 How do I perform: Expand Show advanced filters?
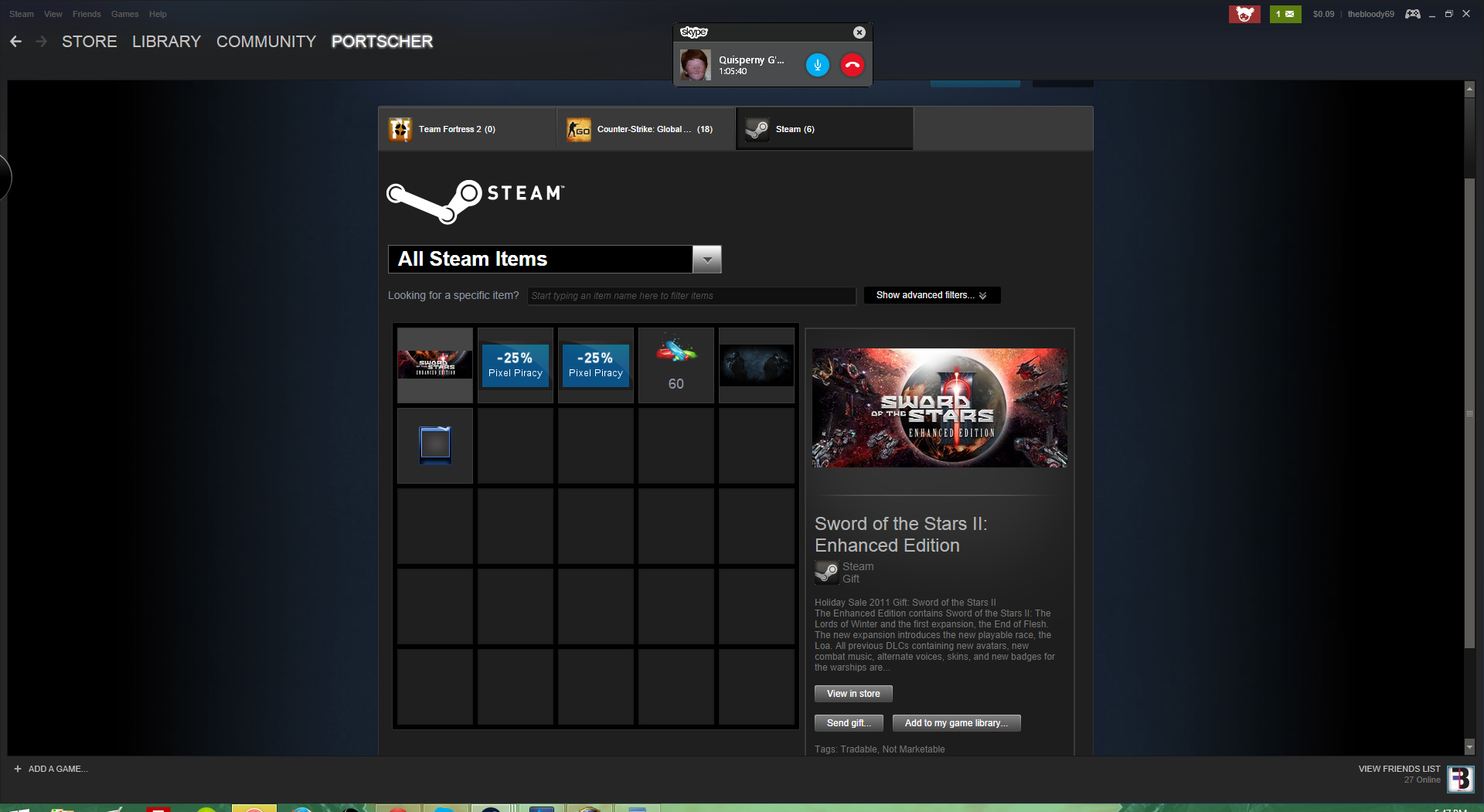click(x=932, y=295)
